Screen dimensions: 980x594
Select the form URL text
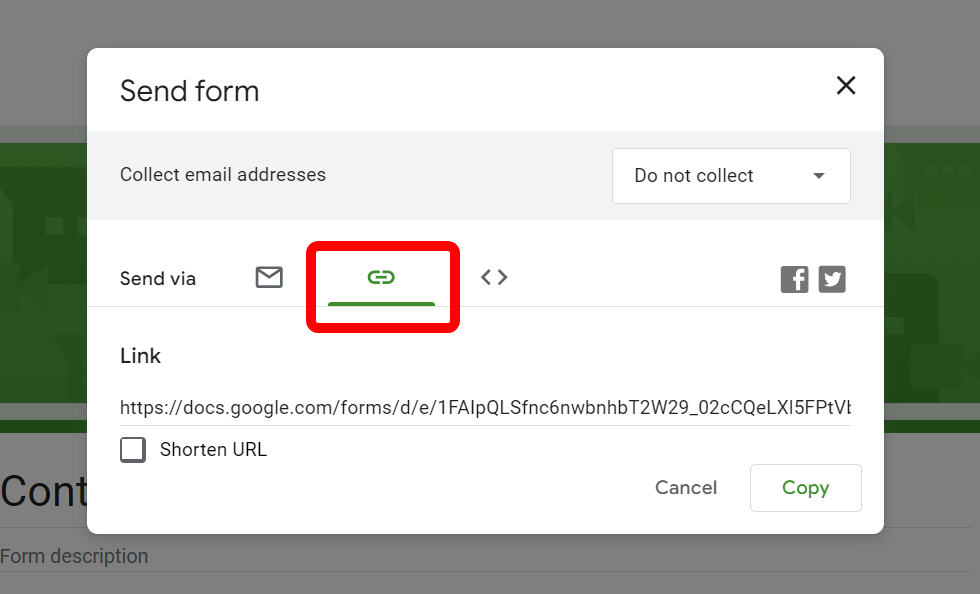coord(484,406)
